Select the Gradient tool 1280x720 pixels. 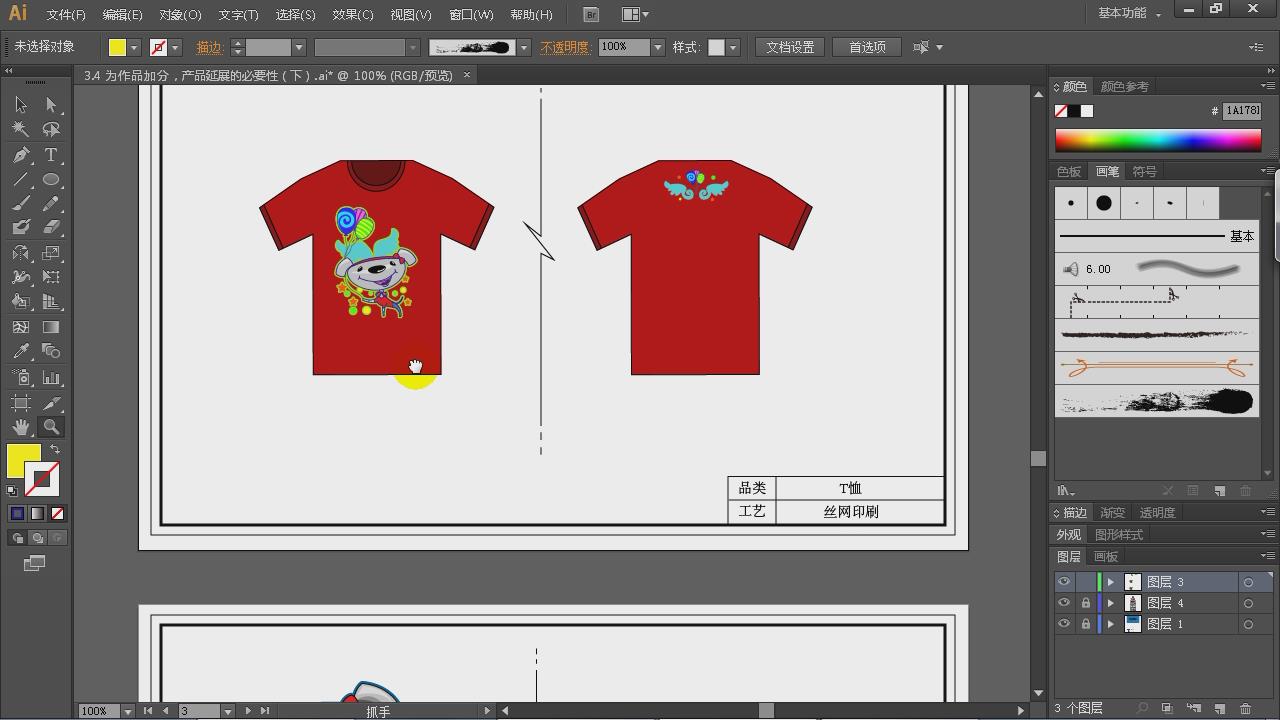tap(51, 327)
